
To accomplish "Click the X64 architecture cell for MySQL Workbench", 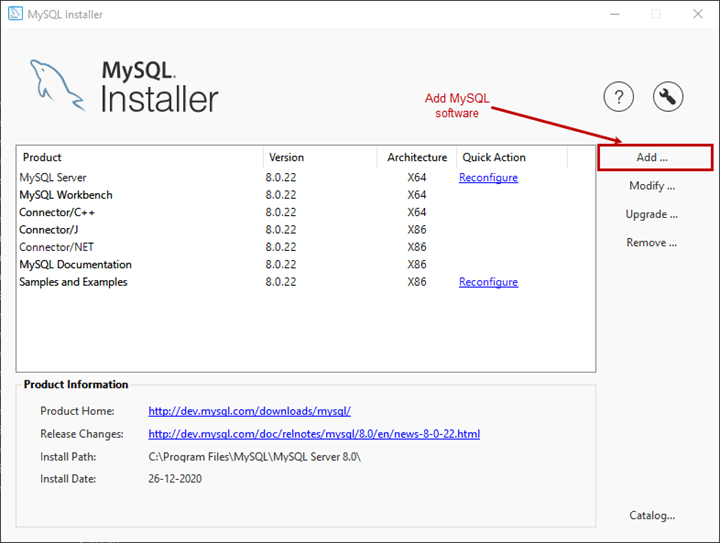I will click(417, 195).
